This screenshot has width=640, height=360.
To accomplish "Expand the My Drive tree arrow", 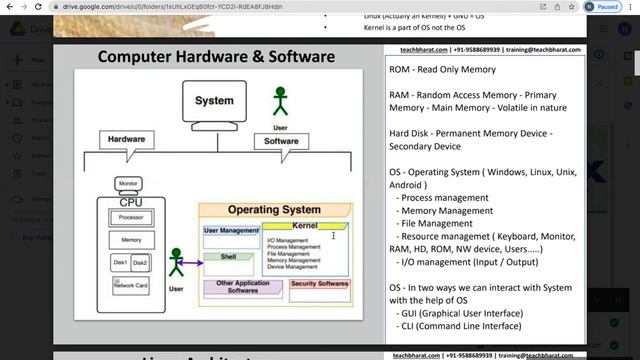I will click(x=7, y=85).
